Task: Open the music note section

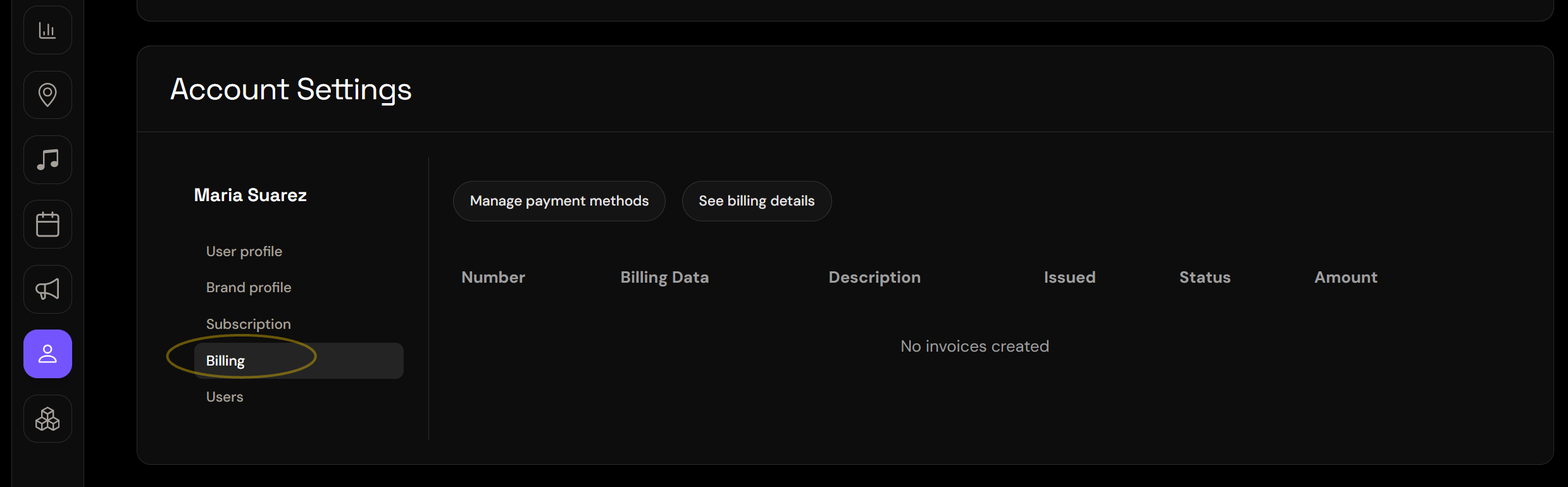Action: [x=47, y=159]
